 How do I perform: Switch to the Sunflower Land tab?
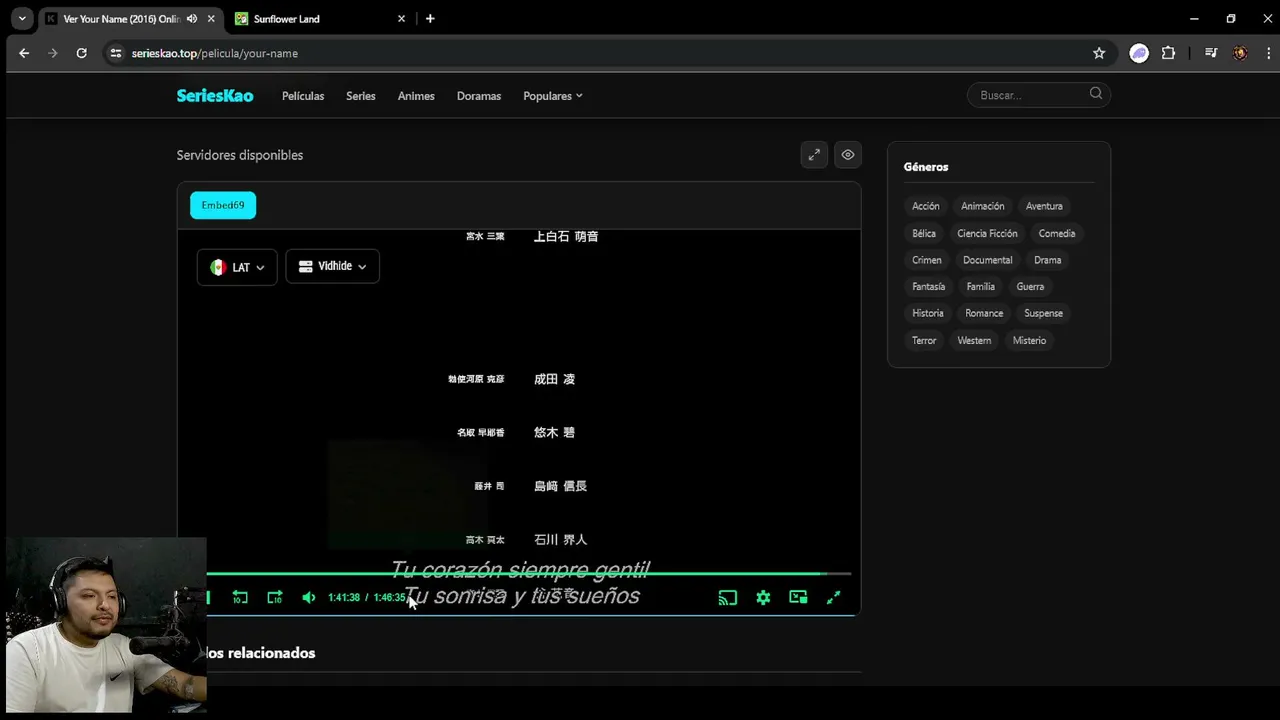[x=321, y=19]
